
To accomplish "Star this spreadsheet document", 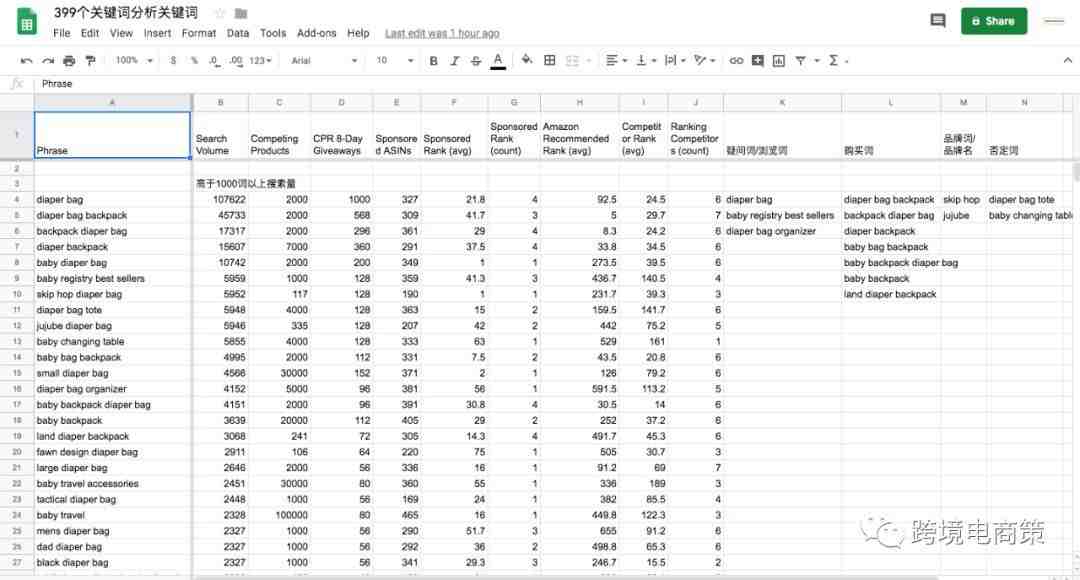I will coord(217,14).
